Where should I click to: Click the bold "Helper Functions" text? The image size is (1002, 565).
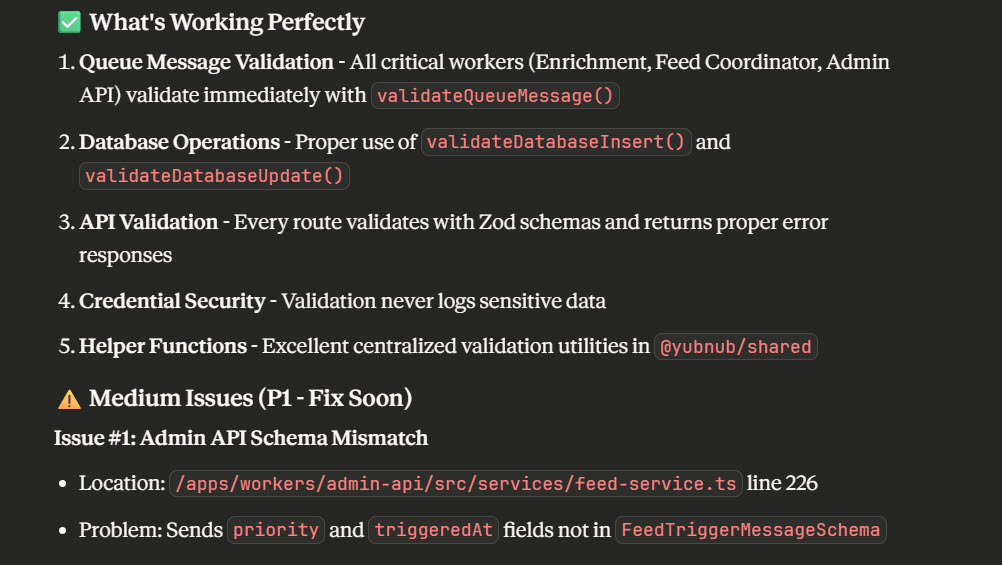pos(162,347)
